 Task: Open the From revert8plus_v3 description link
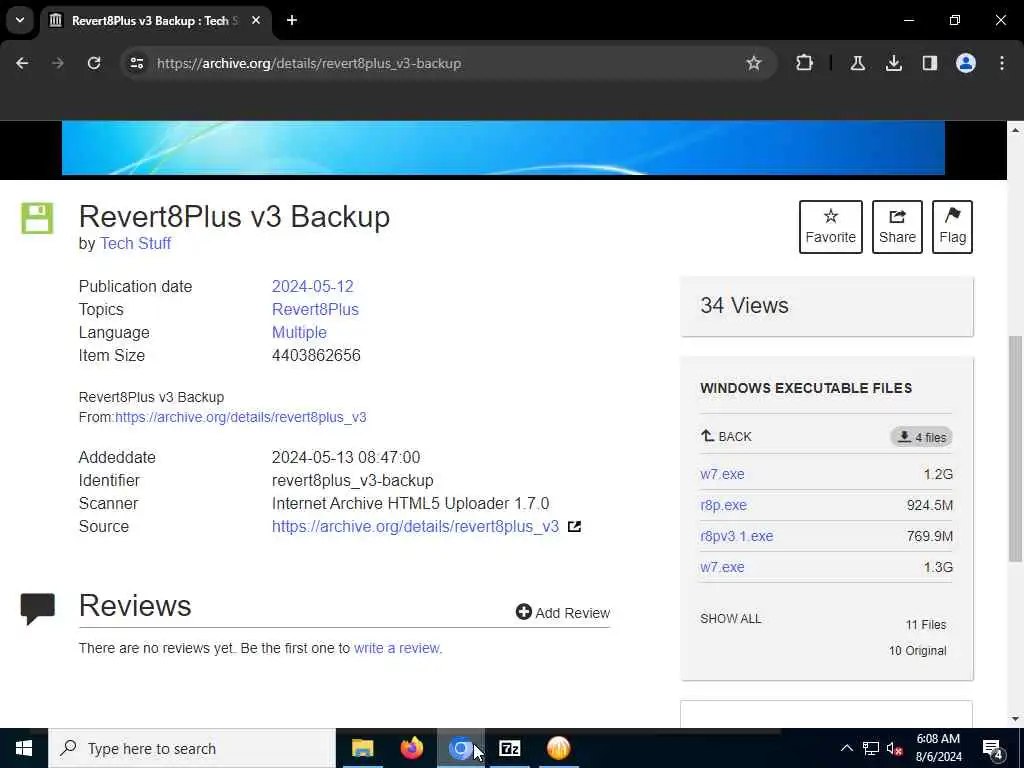pos(240,417)
